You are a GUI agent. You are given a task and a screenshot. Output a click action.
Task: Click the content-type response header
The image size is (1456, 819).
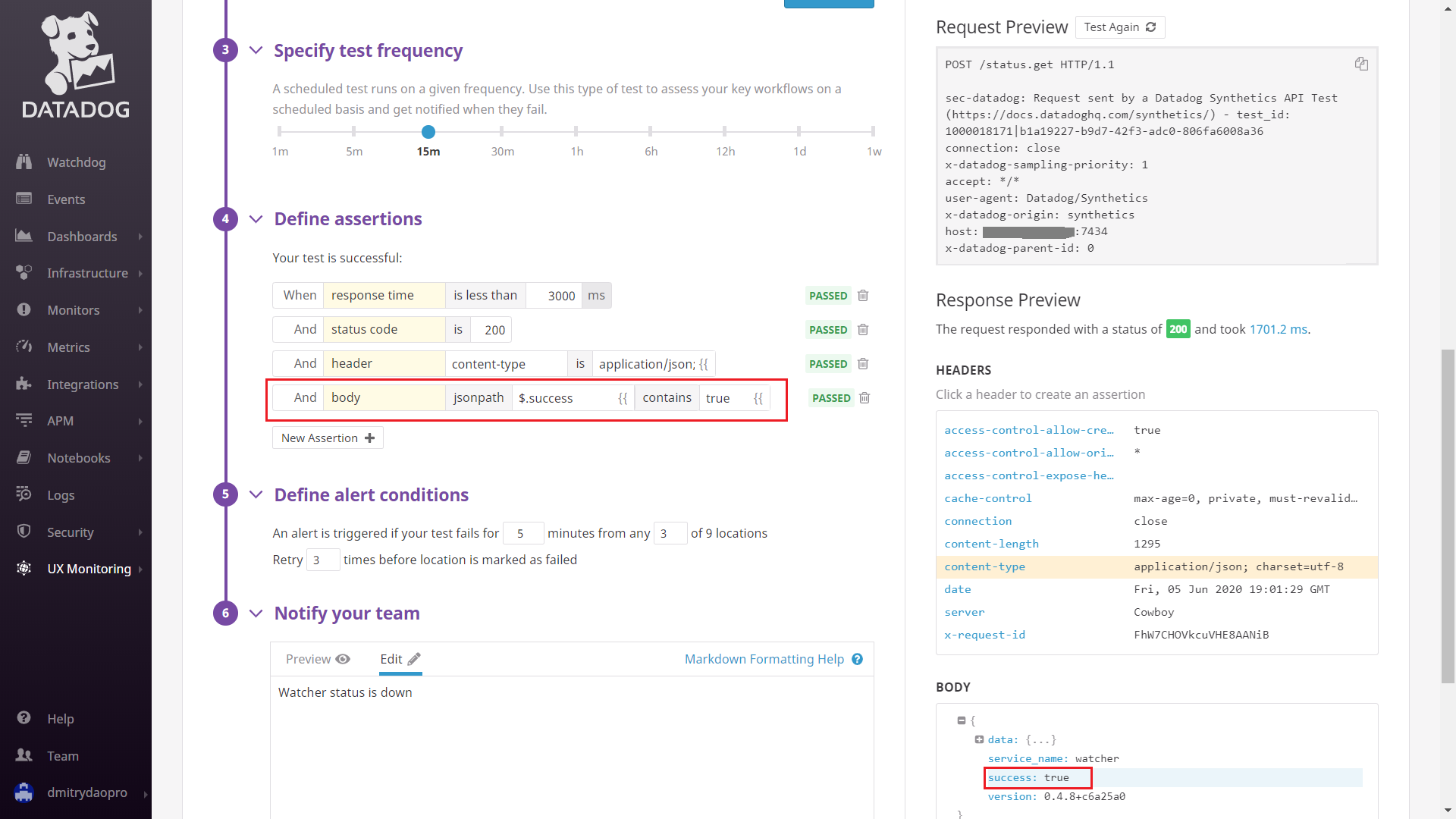point(984,566)
